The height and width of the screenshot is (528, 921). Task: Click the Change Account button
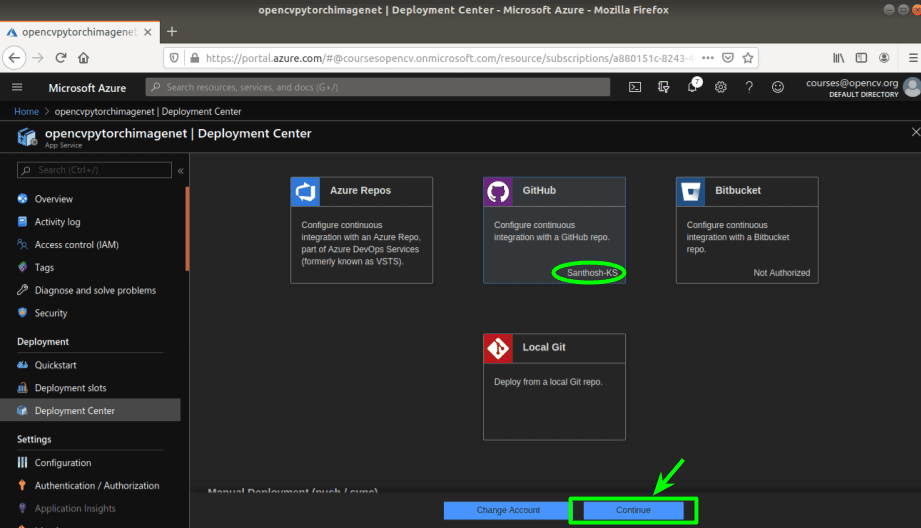pyautogui.click(x=508, y=510)
